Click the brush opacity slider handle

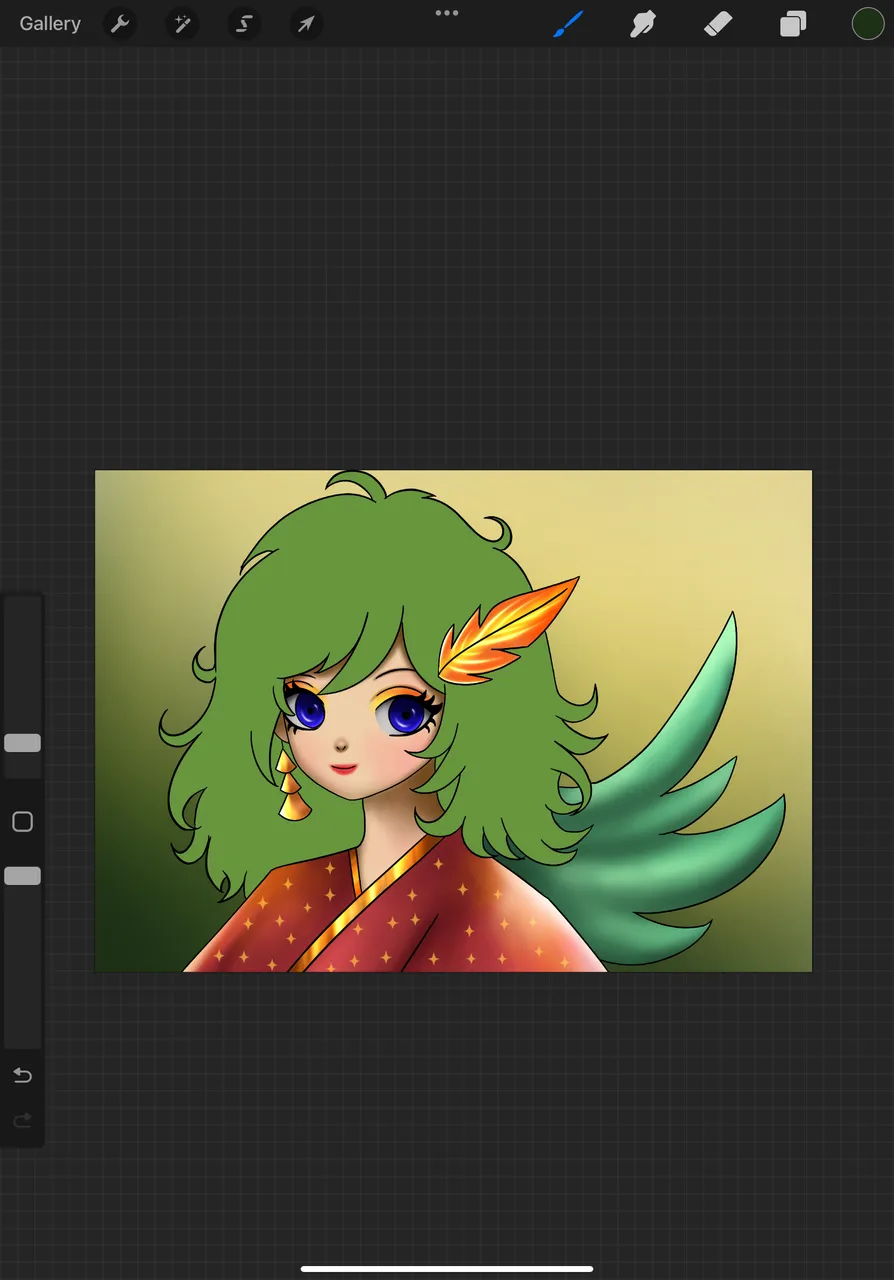click(22, 876)
